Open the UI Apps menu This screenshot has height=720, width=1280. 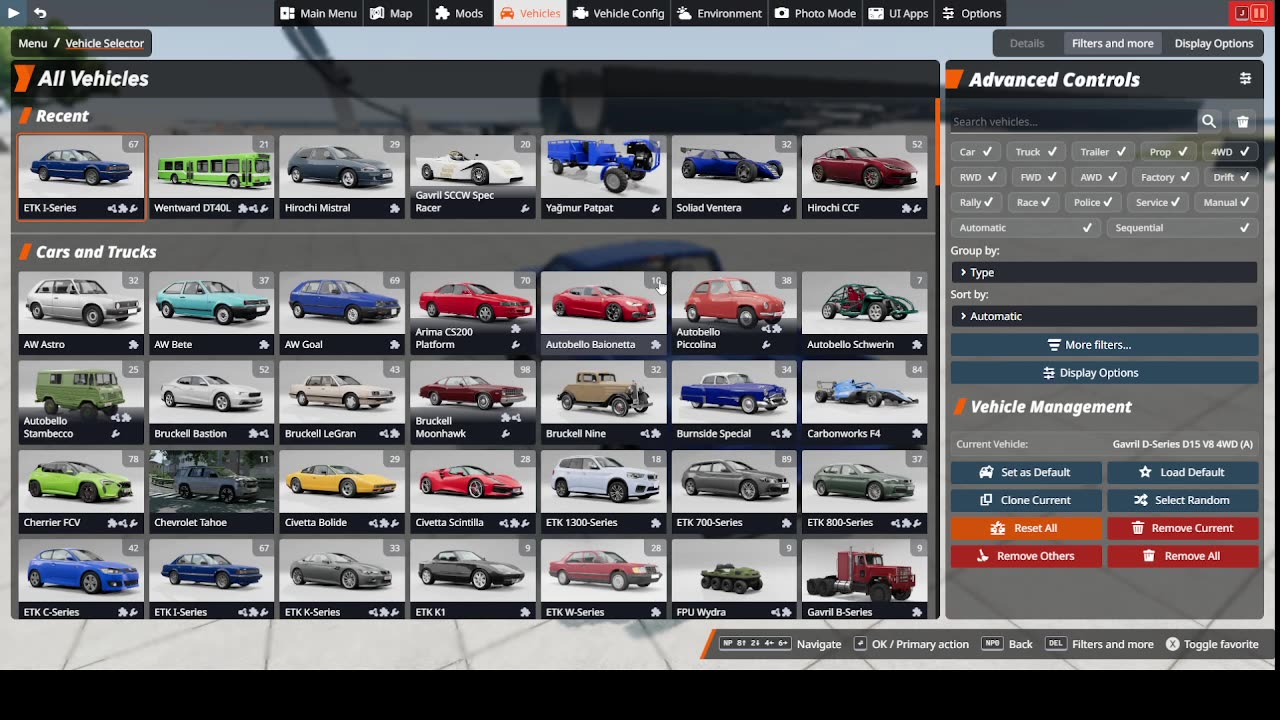(898, 13)
